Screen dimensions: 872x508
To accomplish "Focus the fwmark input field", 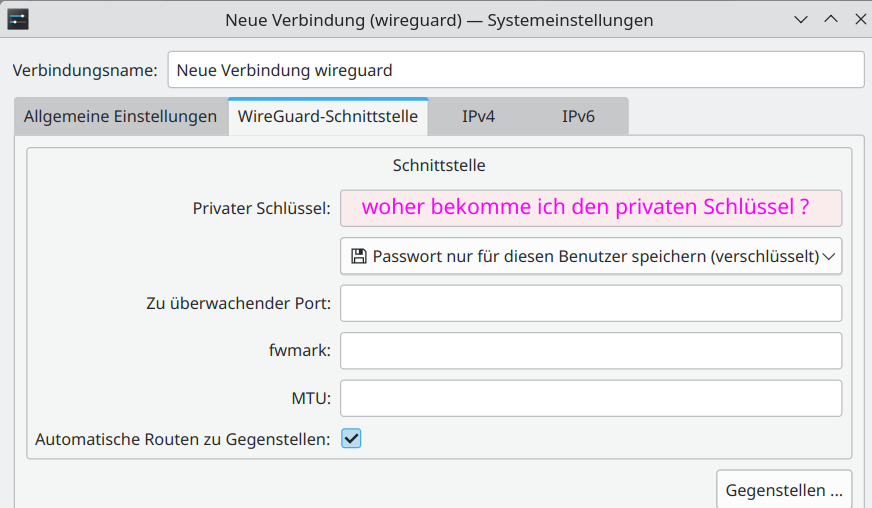I will click(x=590, y=351).
